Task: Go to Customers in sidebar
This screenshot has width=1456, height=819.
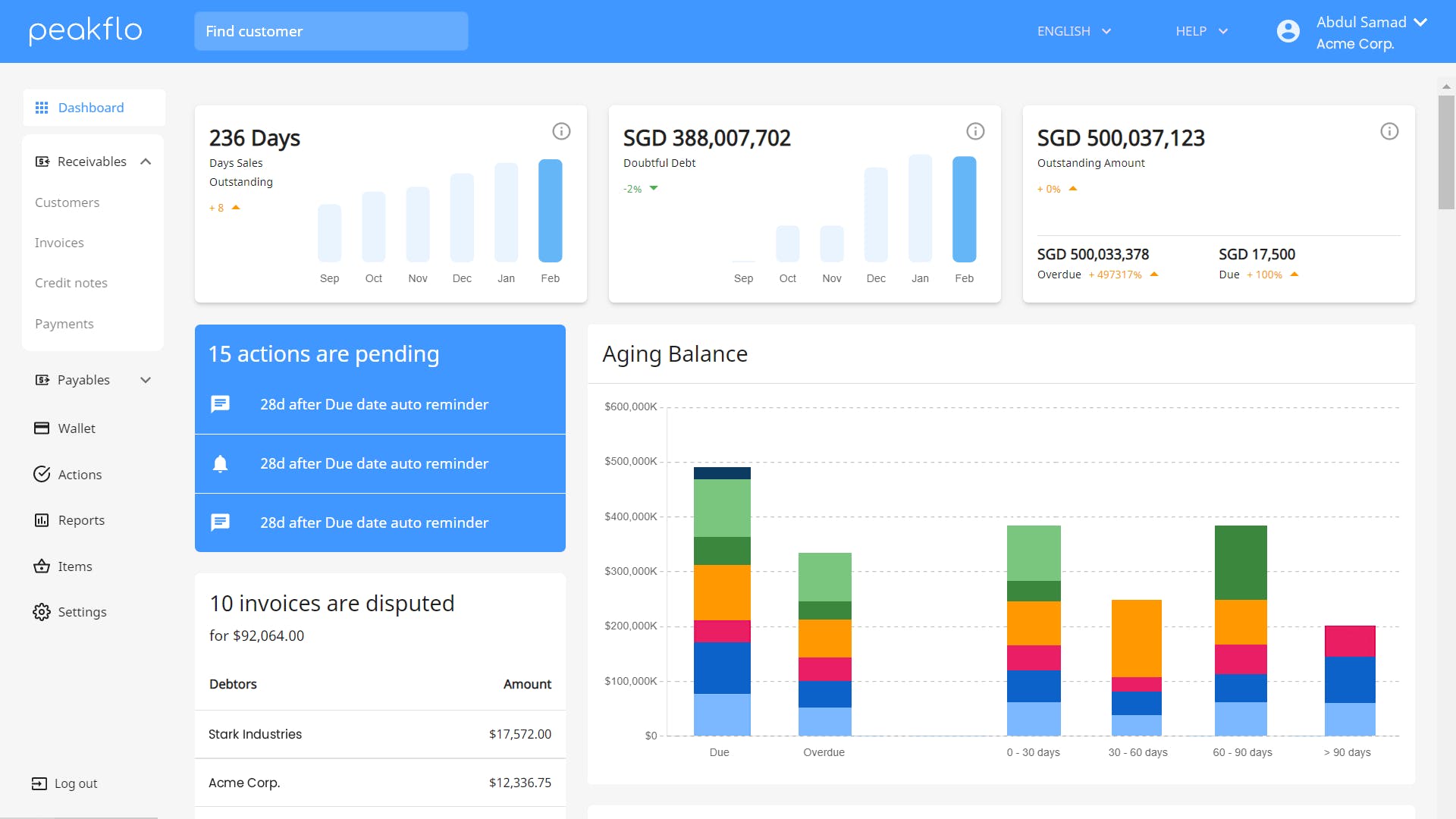Action: tap(67, 202)
